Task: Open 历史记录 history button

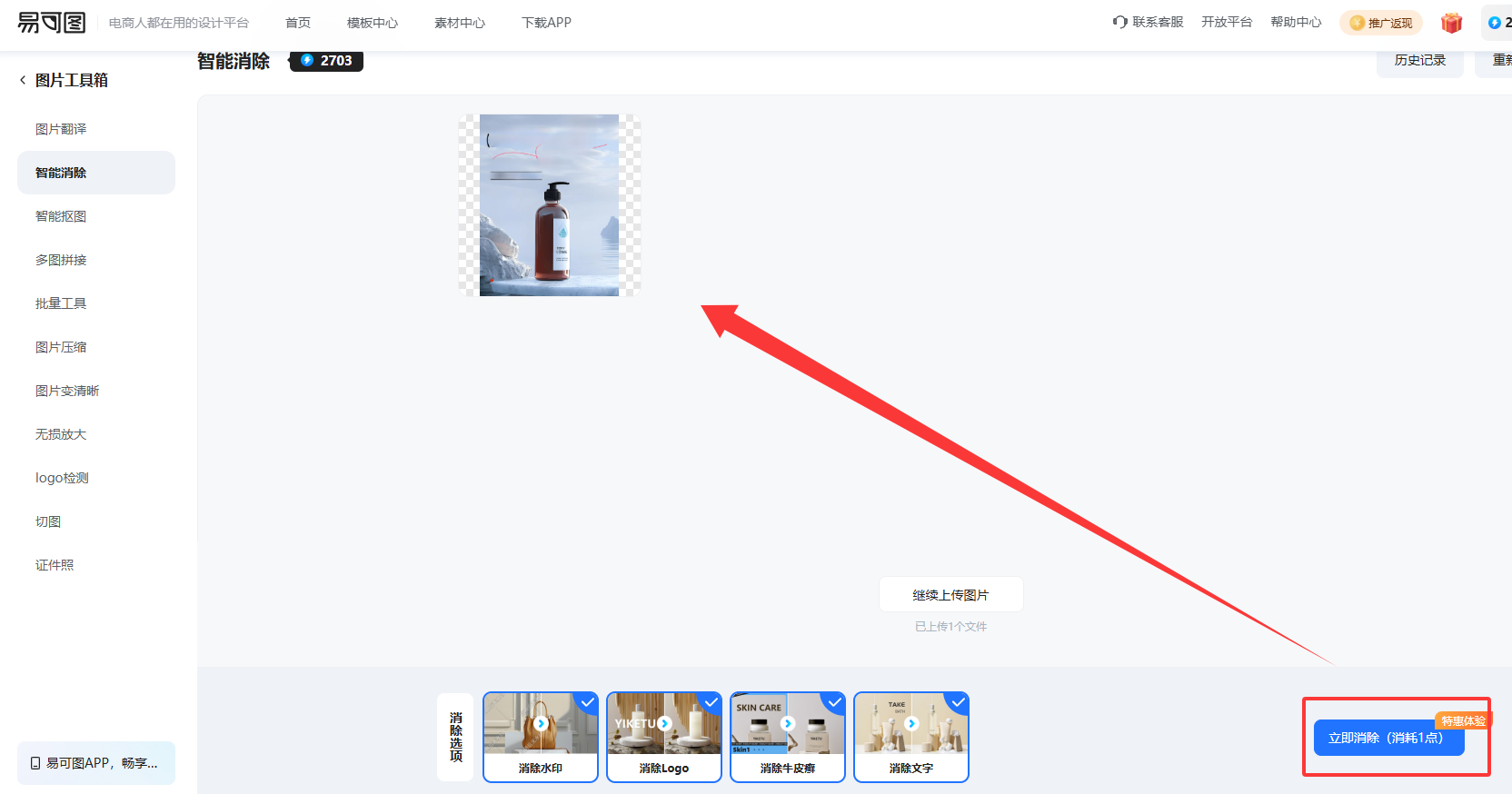Action: coord(1419,60)
